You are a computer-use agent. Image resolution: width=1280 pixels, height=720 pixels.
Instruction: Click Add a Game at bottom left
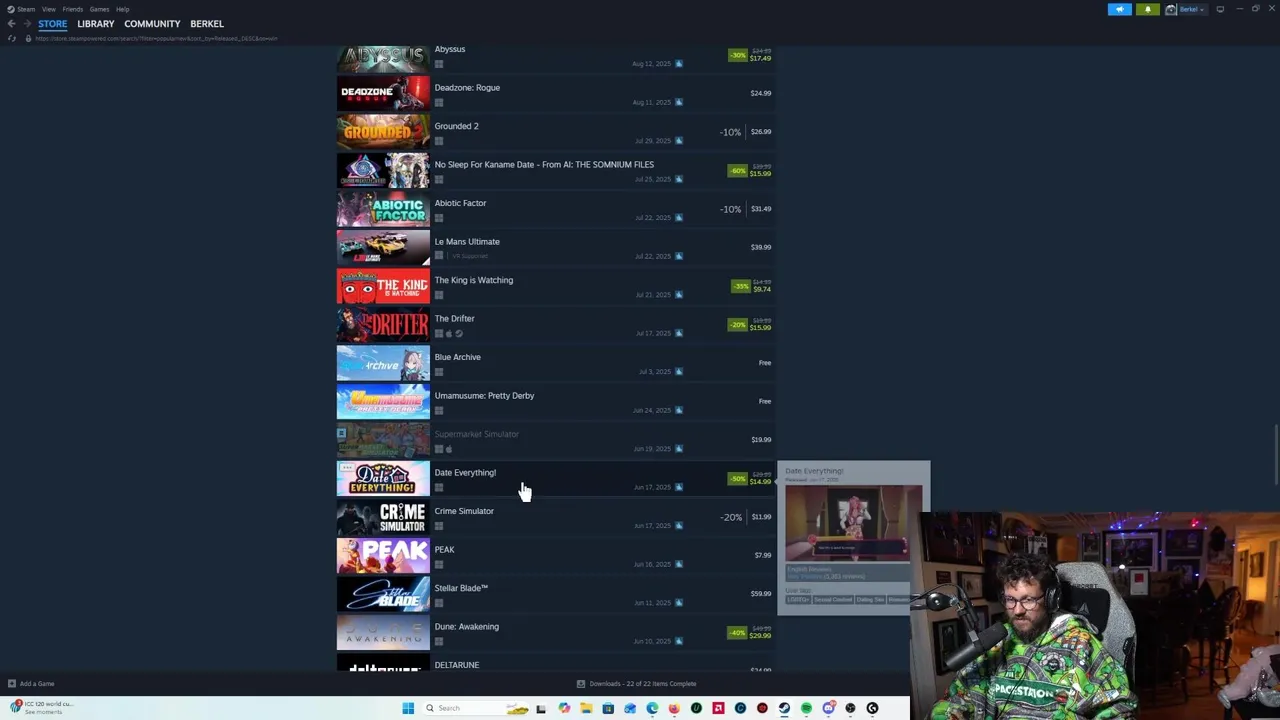(x=30, y=684)
